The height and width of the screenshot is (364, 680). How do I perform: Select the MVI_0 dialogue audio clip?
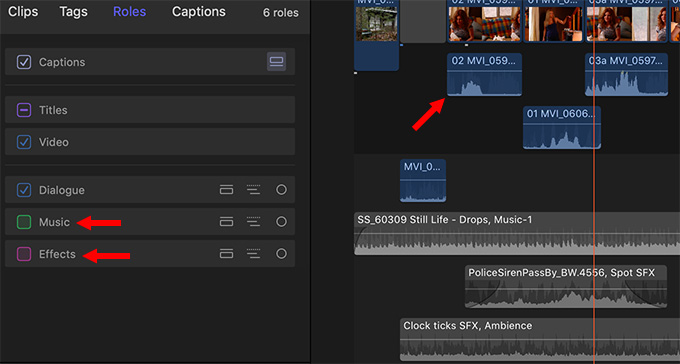pos(423,180)
